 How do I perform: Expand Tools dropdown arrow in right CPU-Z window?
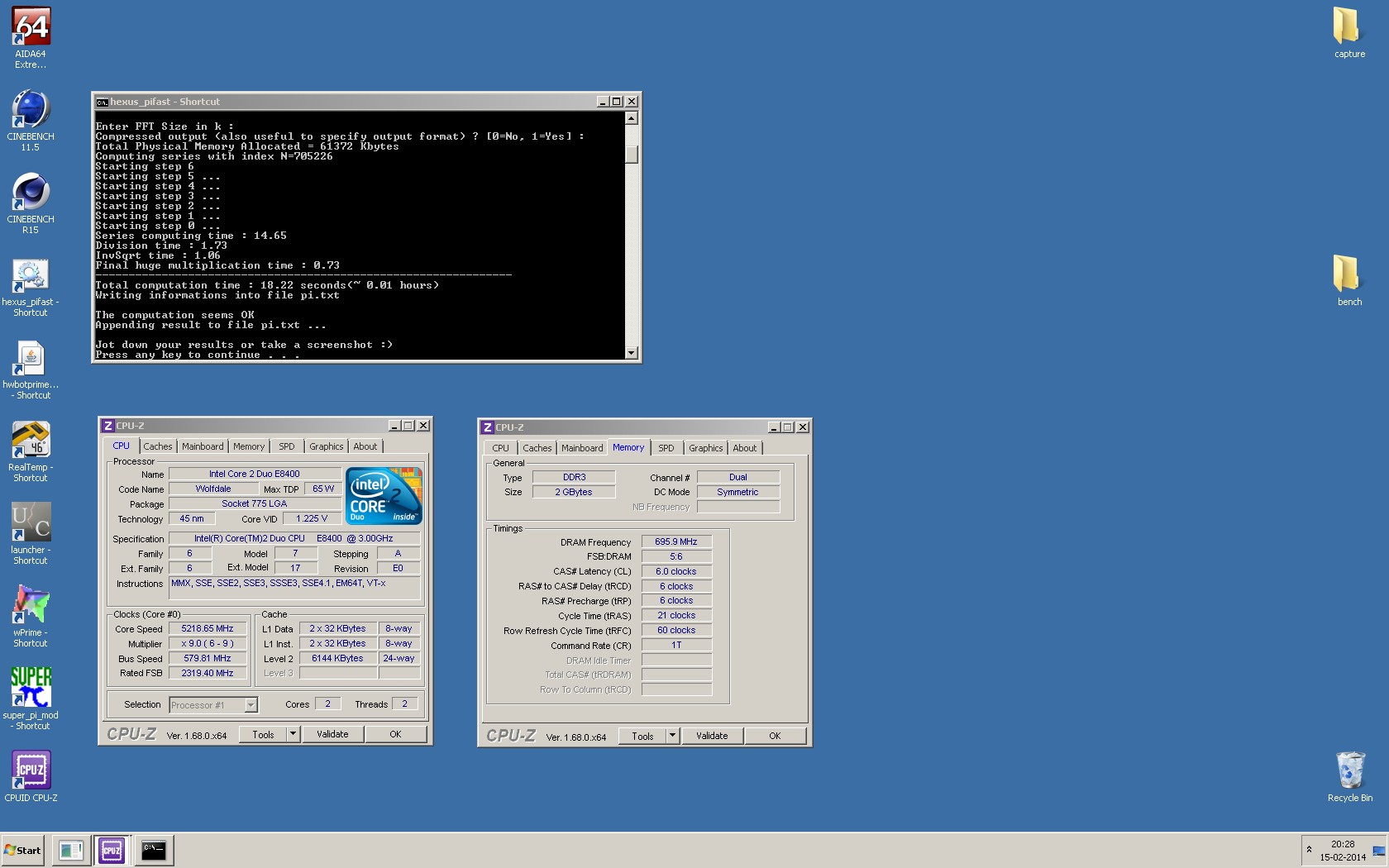coord(672,737)
